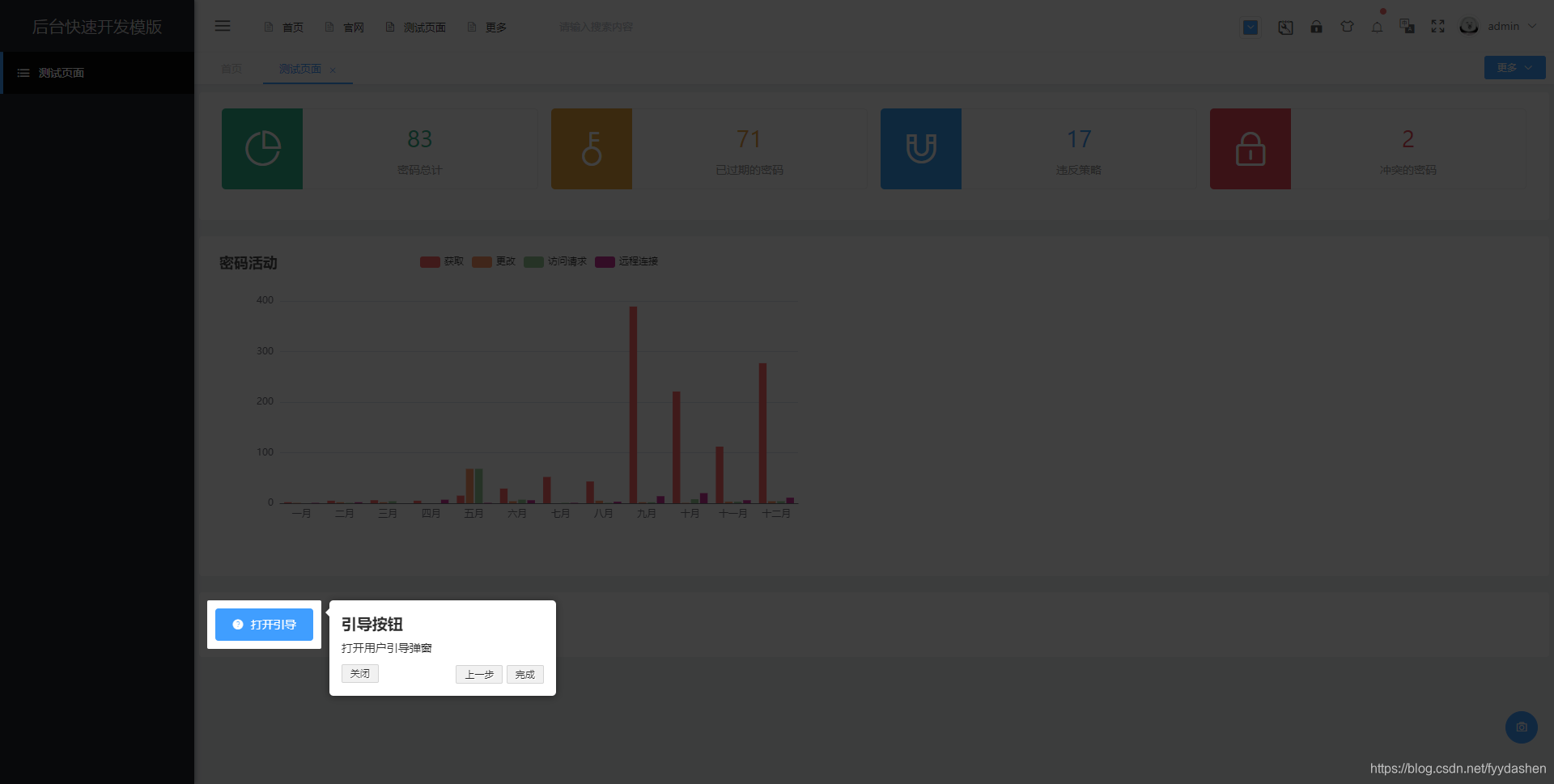
Task: Click 上一步 in the guide popup
Action: coord(479,675)
